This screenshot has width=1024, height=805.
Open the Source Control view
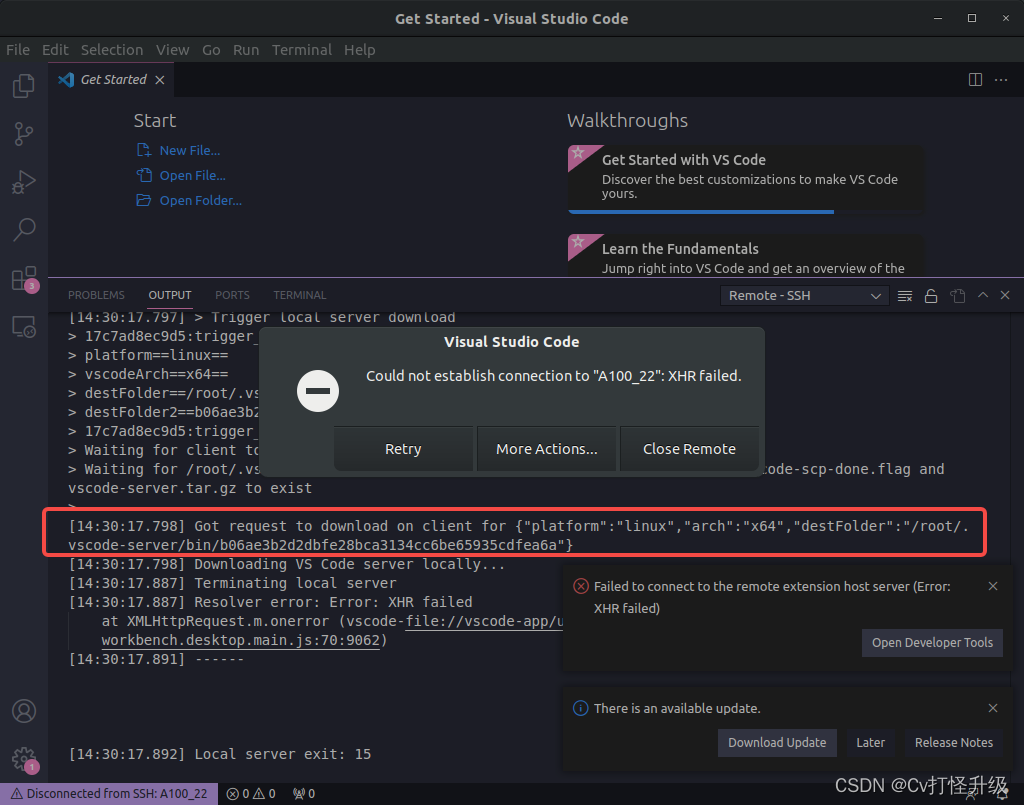click(24, 134)
